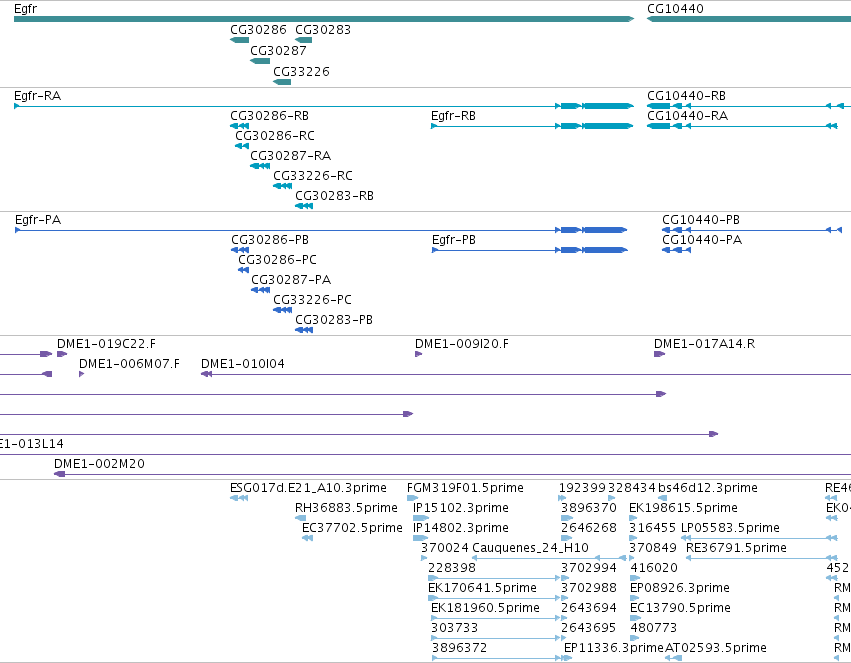Select the CG10440-RA transcript label
The image size is (851, 663).
pos(688,116)
